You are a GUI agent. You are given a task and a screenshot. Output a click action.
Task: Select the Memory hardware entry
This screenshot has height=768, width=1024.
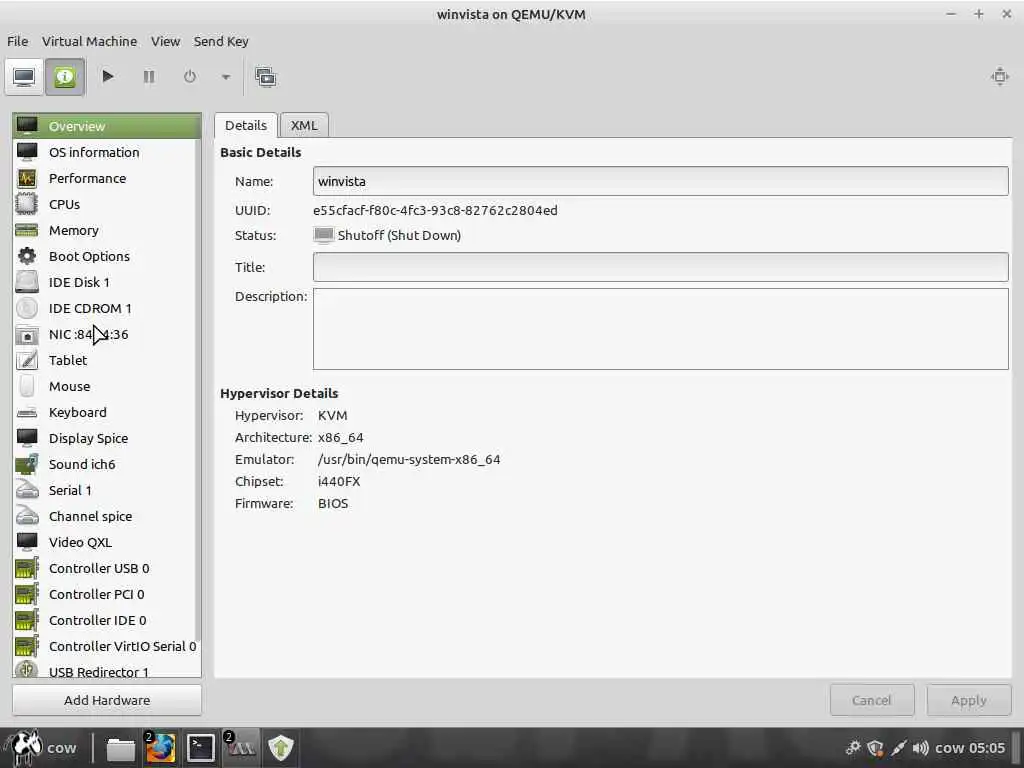click(x=106, y=231)
